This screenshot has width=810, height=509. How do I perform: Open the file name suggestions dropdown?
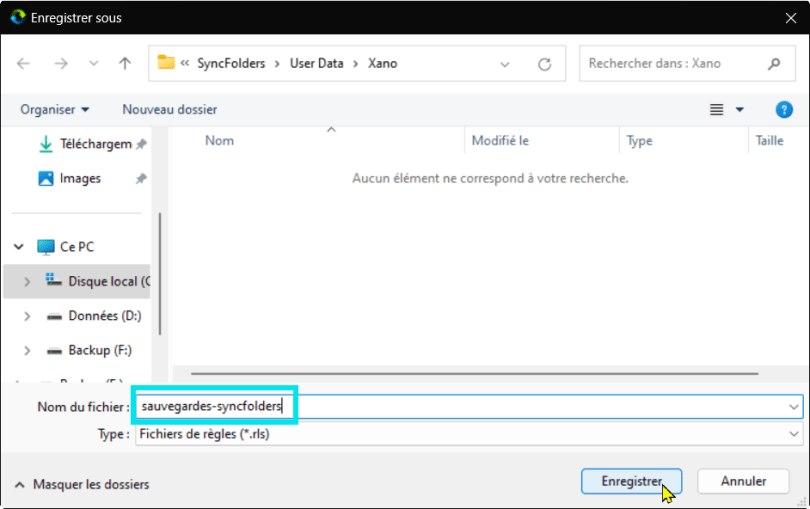click(x=794, y=407)
